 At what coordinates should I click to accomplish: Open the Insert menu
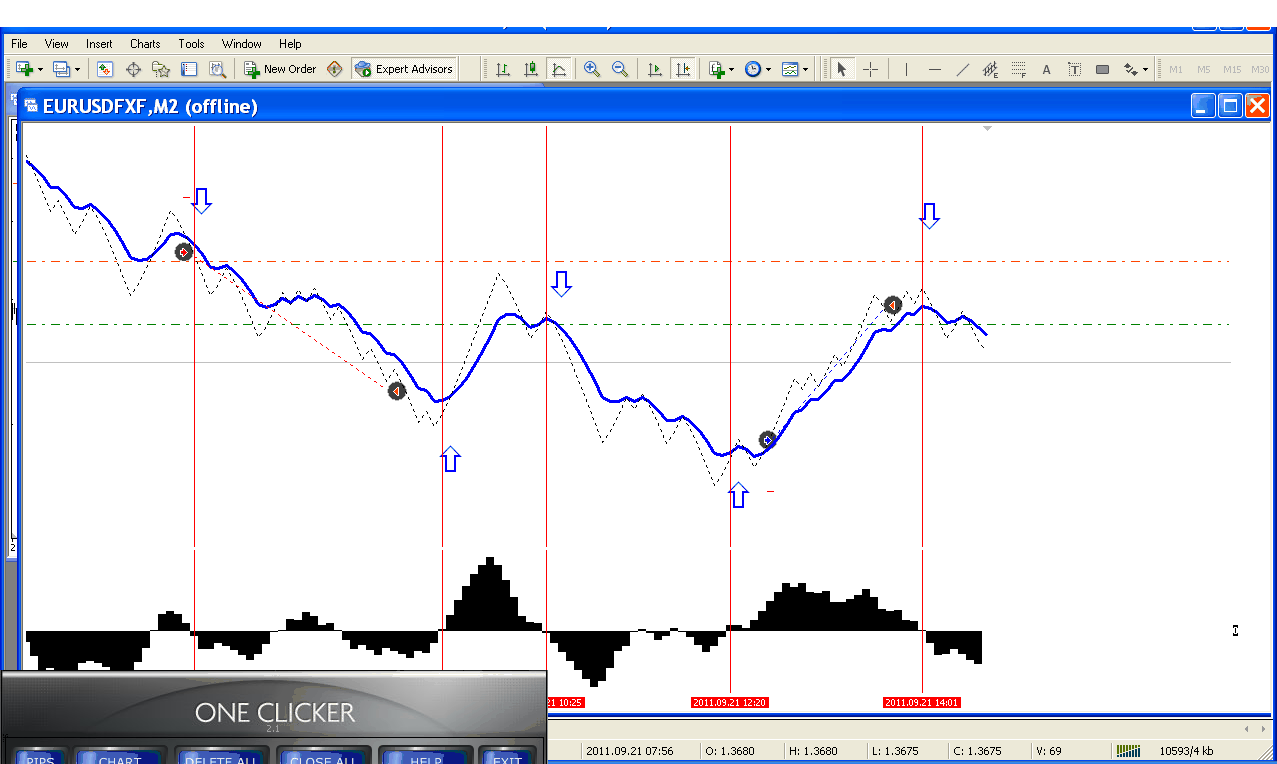coord(99,44)
